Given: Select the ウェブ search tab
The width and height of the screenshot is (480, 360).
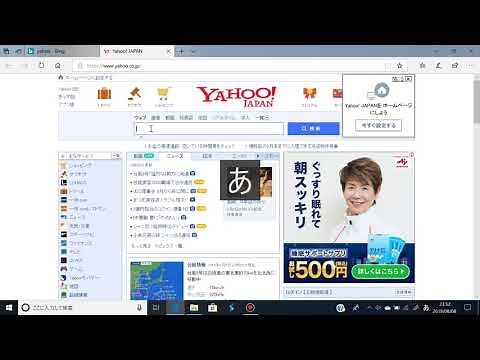Looking at the screenshot, I should tap(140, 118).
